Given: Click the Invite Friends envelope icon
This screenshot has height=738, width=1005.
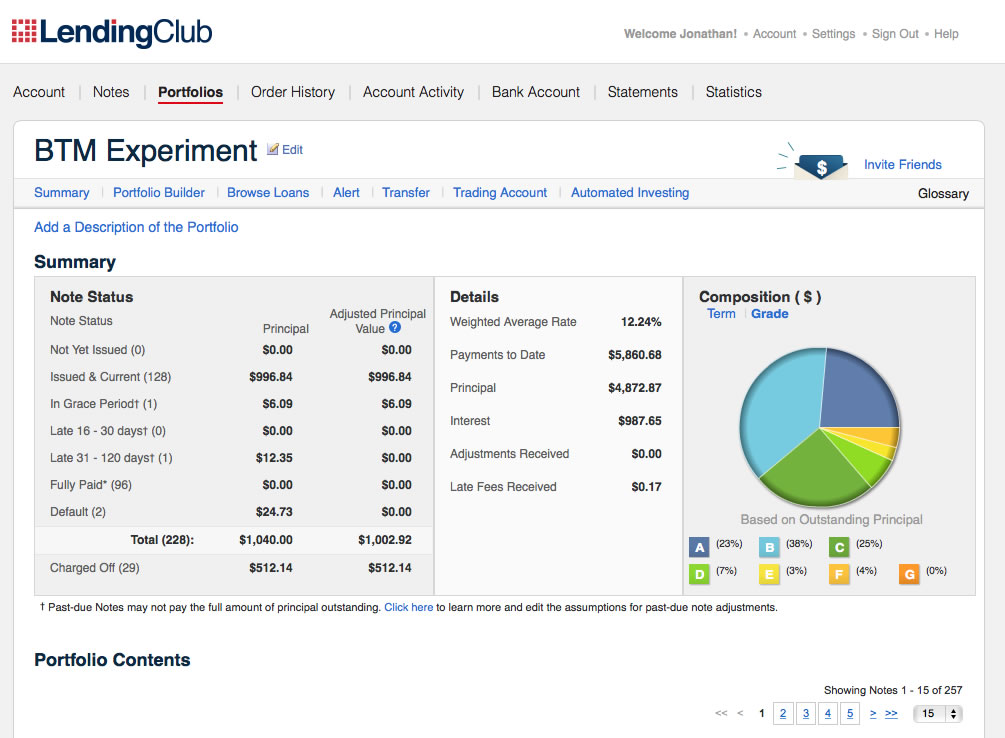Looking at the screenshot, I should pos(820,166).
